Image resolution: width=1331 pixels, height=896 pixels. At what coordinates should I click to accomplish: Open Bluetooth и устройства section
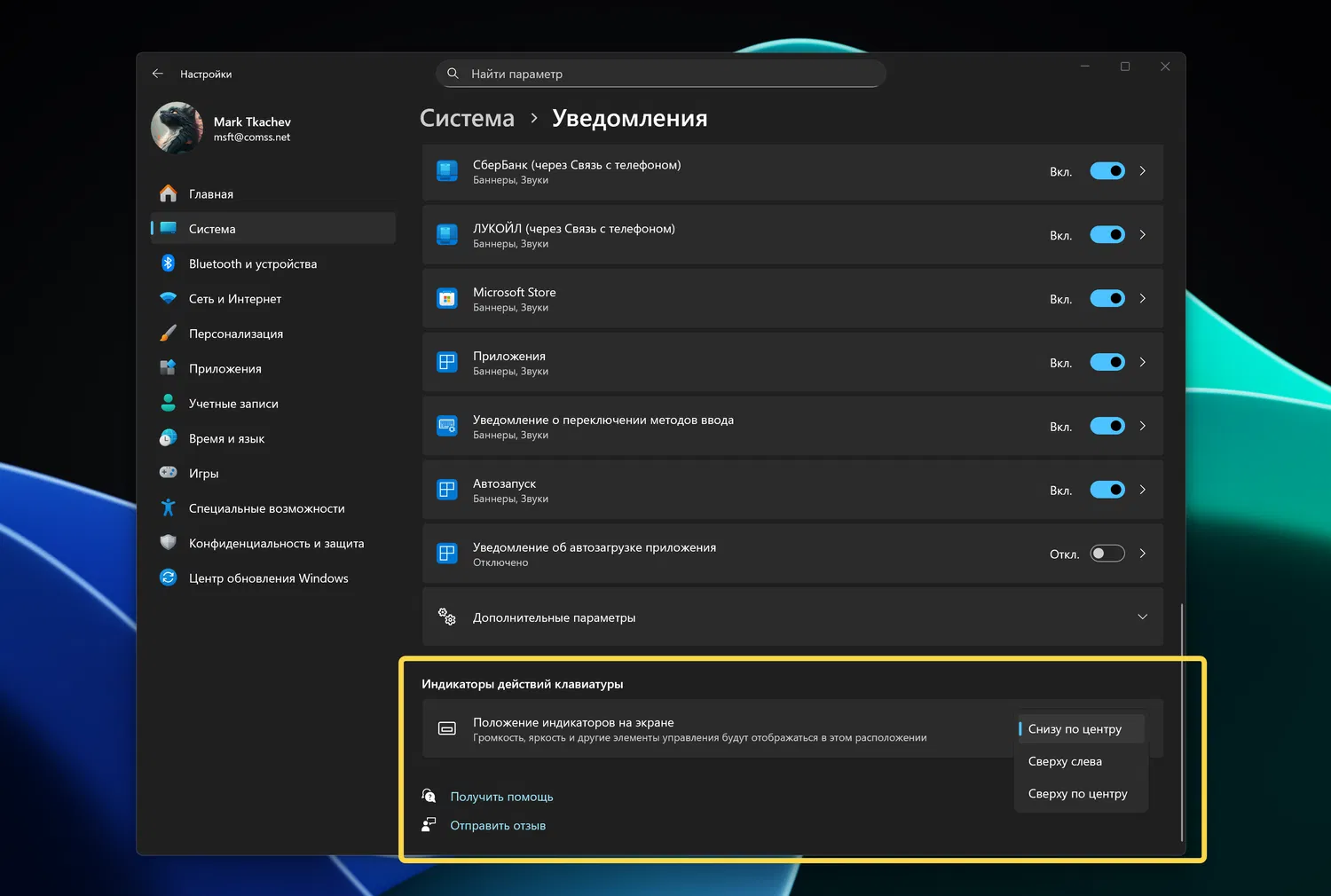pos(273,263)
